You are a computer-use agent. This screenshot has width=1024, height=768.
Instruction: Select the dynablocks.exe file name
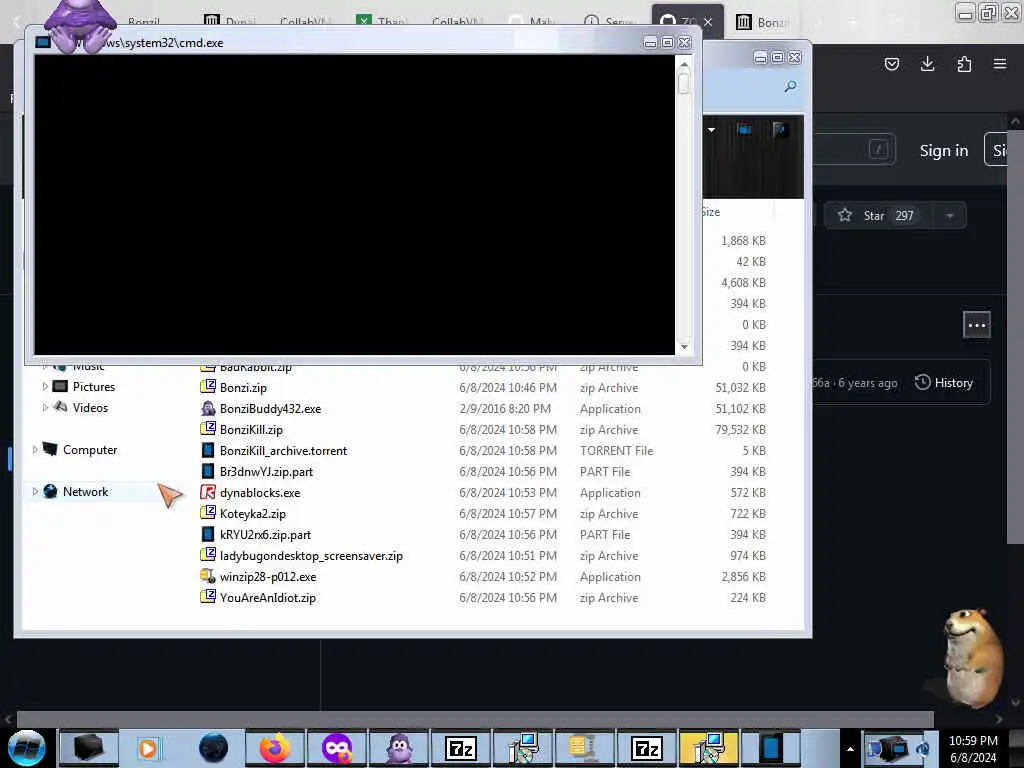point(260,492)
